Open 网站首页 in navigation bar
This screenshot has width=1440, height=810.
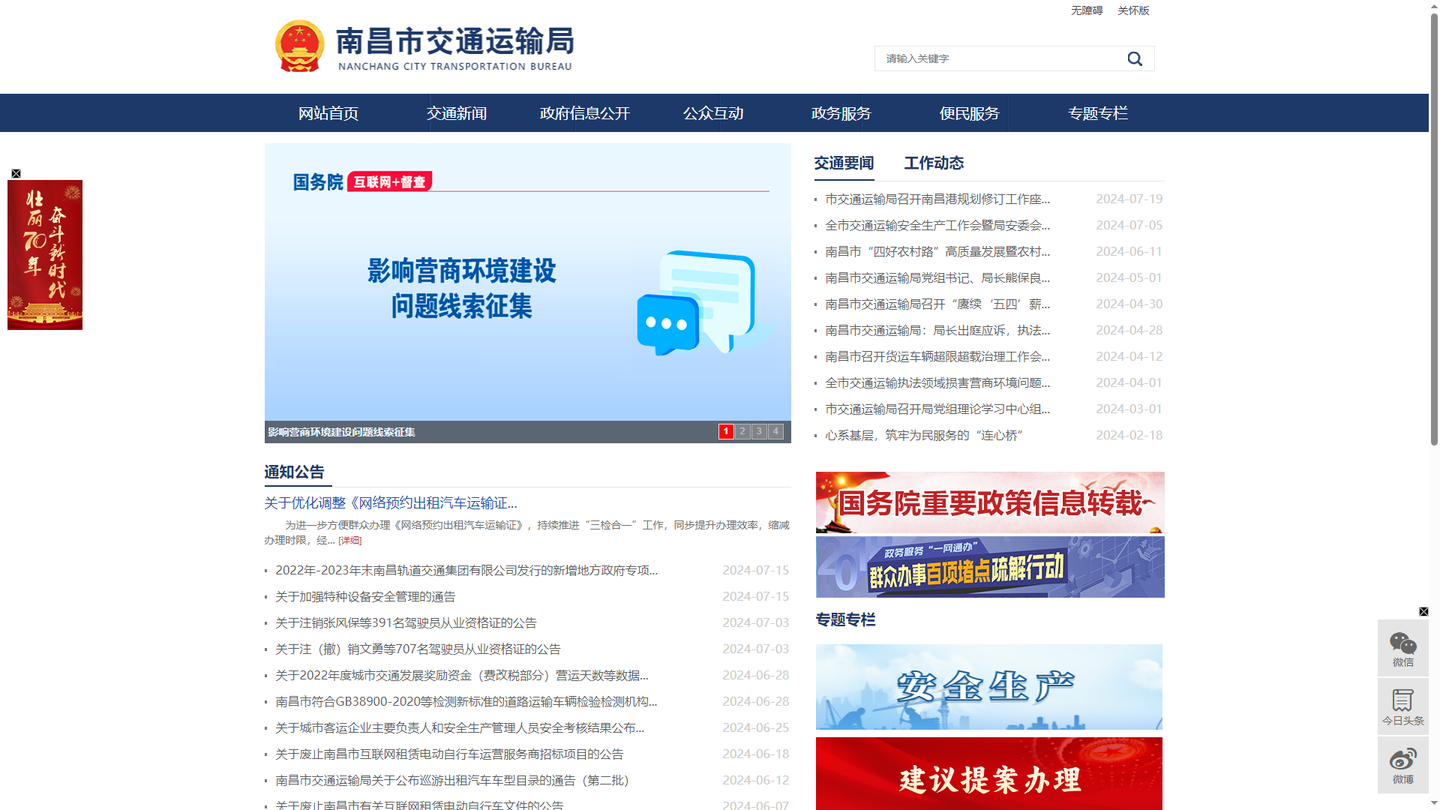point(328,113)
